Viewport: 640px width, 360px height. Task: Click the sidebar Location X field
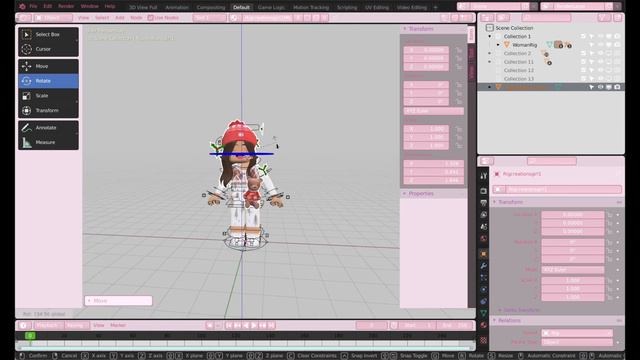point(426,50)
